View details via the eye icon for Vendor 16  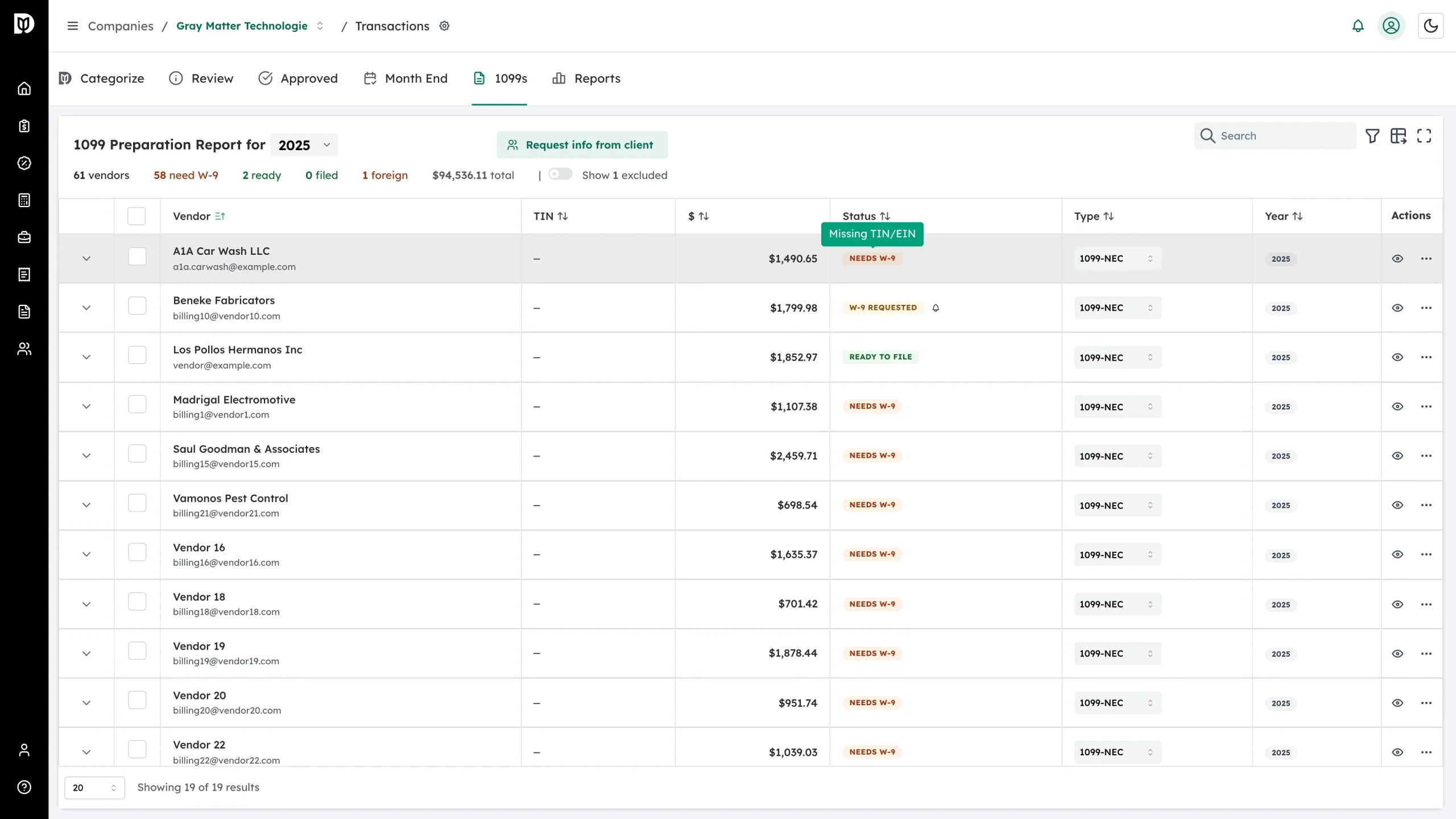(x=1397, y=555)
